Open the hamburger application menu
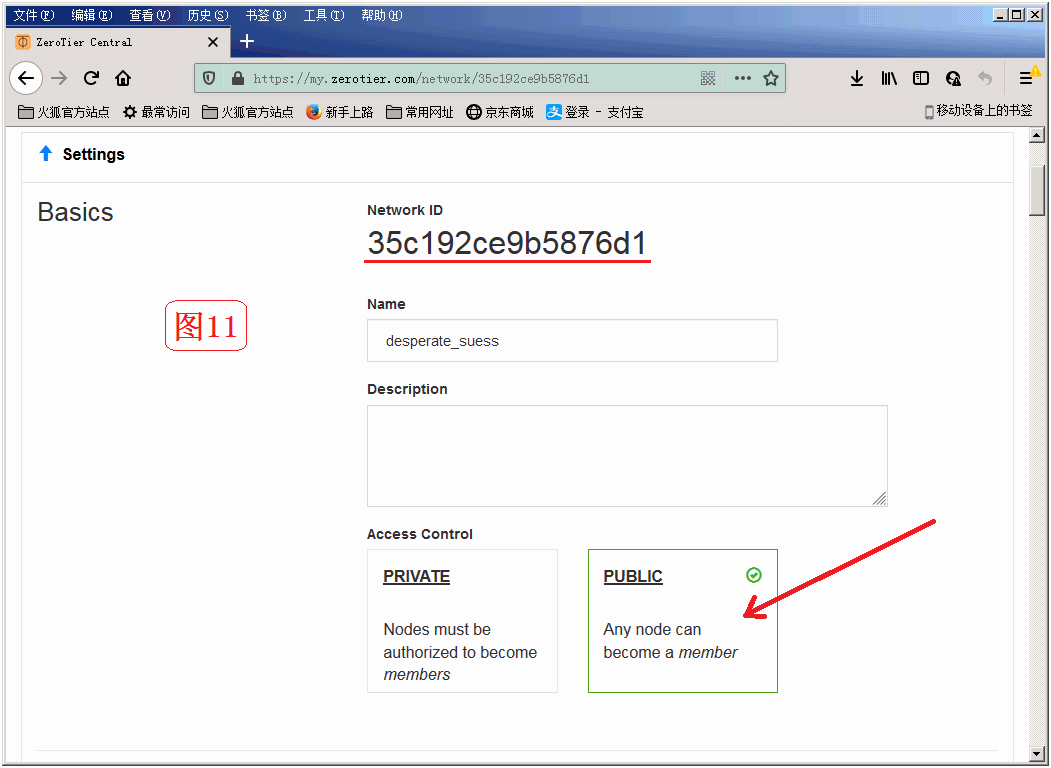Viewport: 1051px width, 768px height. tap(1026, 78)
